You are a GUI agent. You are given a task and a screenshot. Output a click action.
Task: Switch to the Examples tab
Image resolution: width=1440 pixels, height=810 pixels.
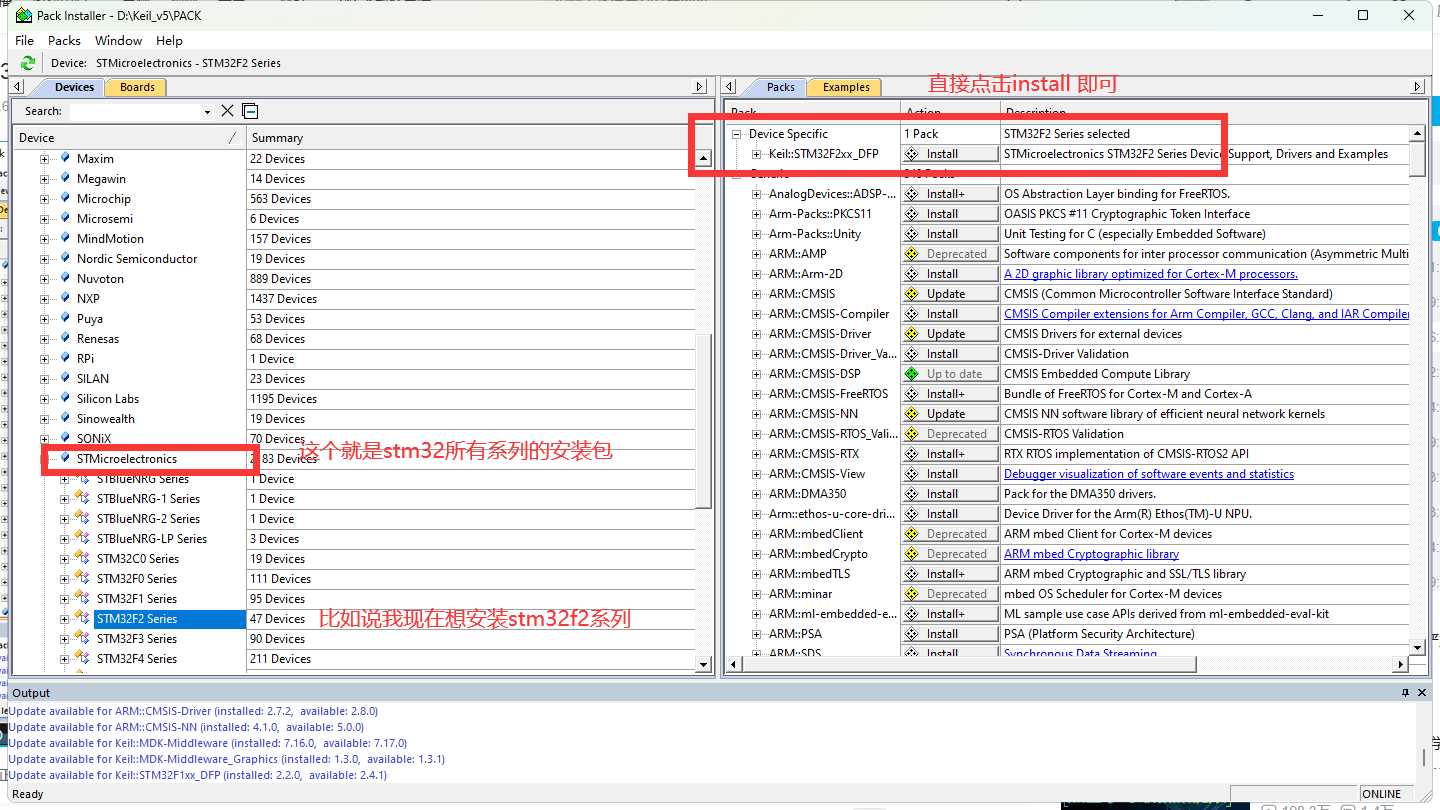click(846, 87)
